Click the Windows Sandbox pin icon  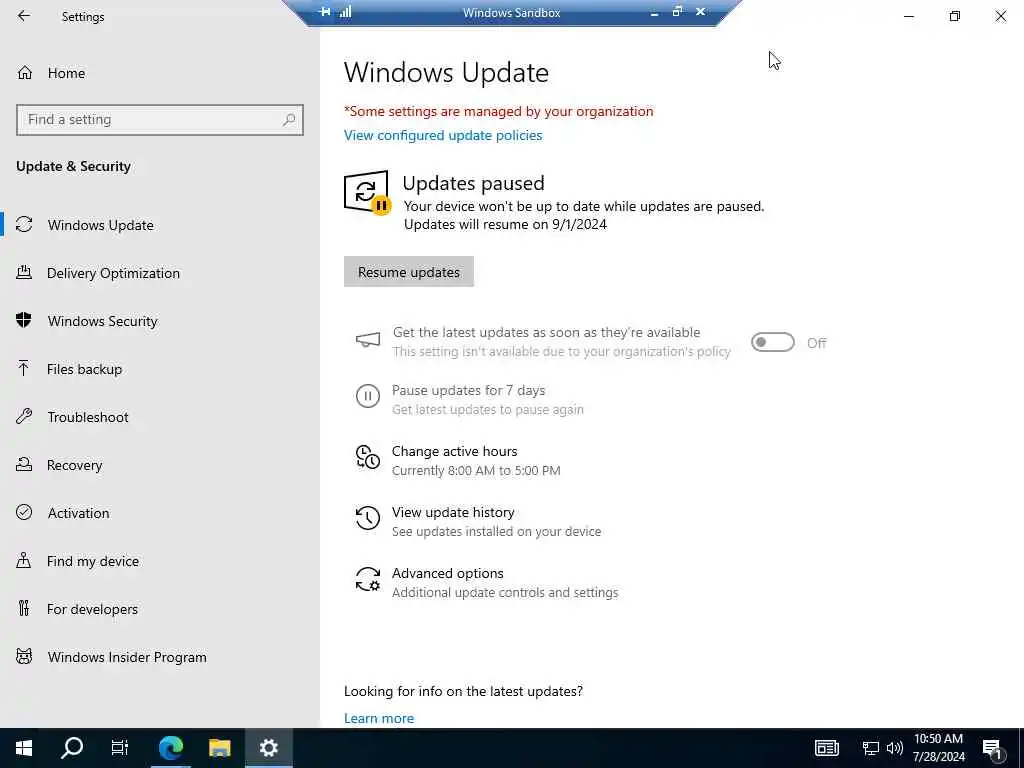point(325,12)
